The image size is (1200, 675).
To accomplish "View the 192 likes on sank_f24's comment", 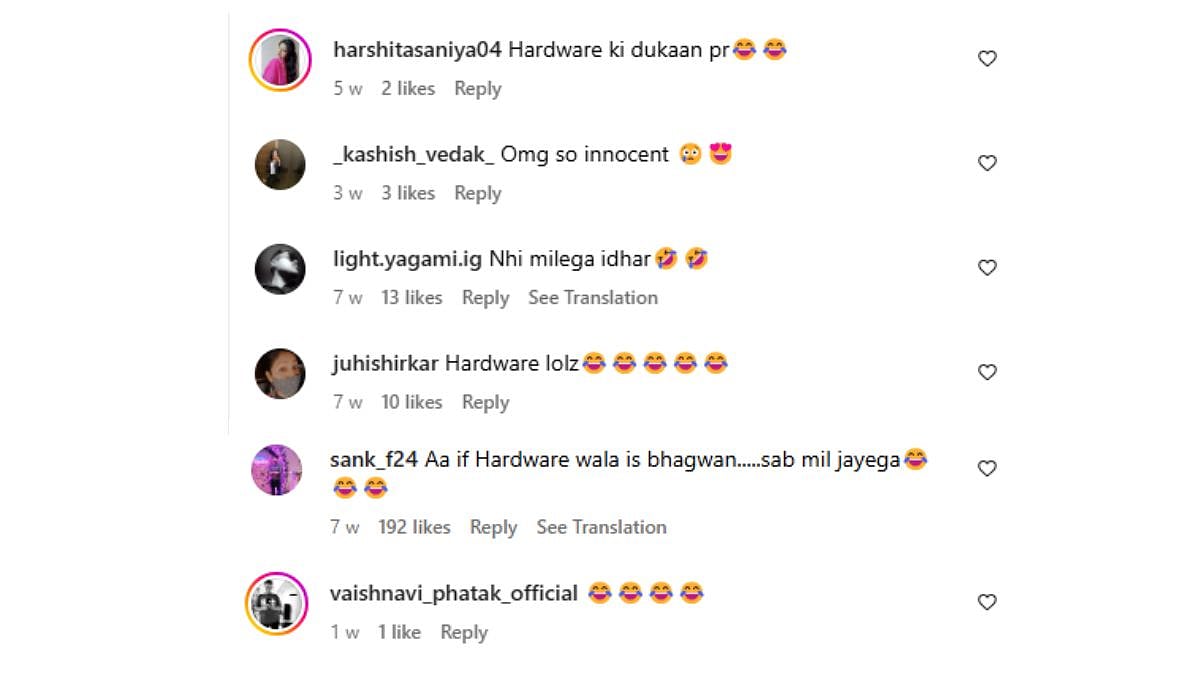I will [x=414, y=527].
